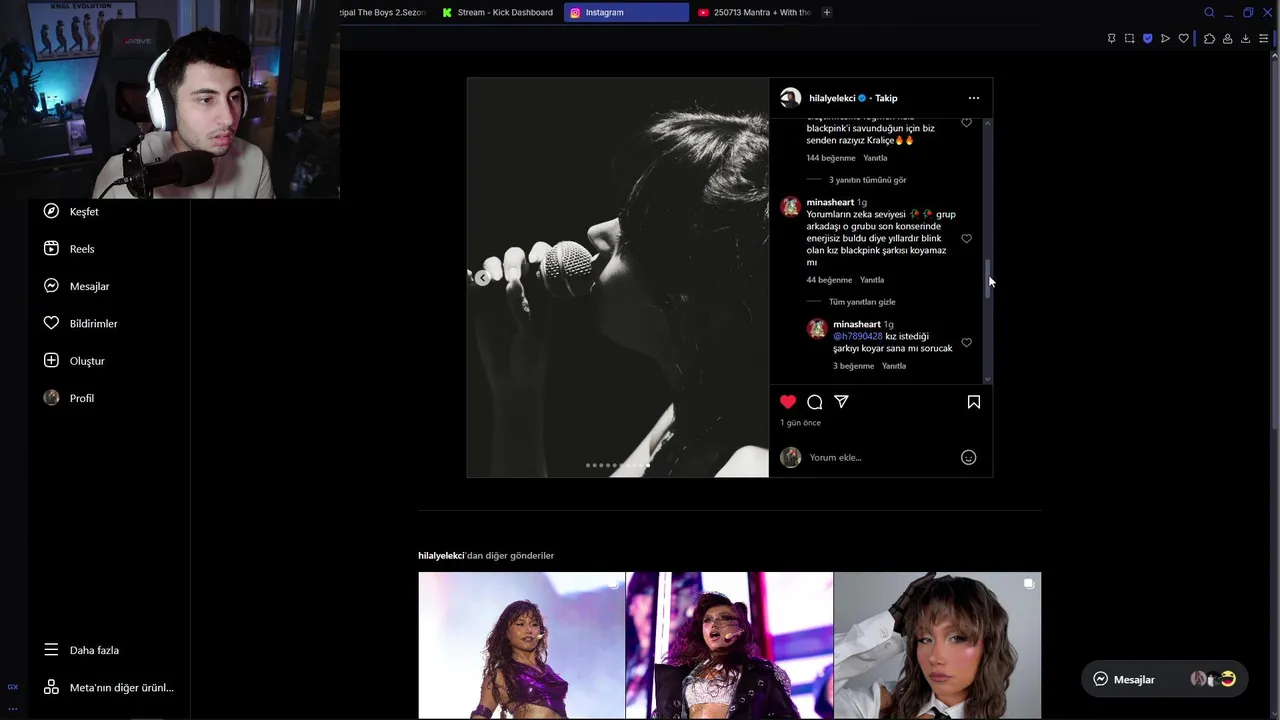The height and width of the screenshot is (720, 1280).
Task: Like minasheart's comment about Yorumların zeka seviyesi
Action: (966, 239)
